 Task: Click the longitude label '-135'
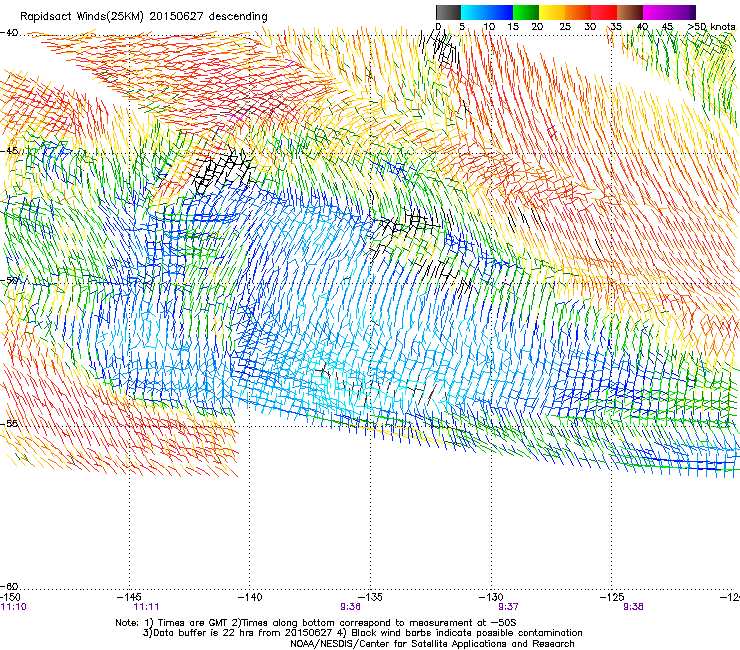click(x=370, y=597)
